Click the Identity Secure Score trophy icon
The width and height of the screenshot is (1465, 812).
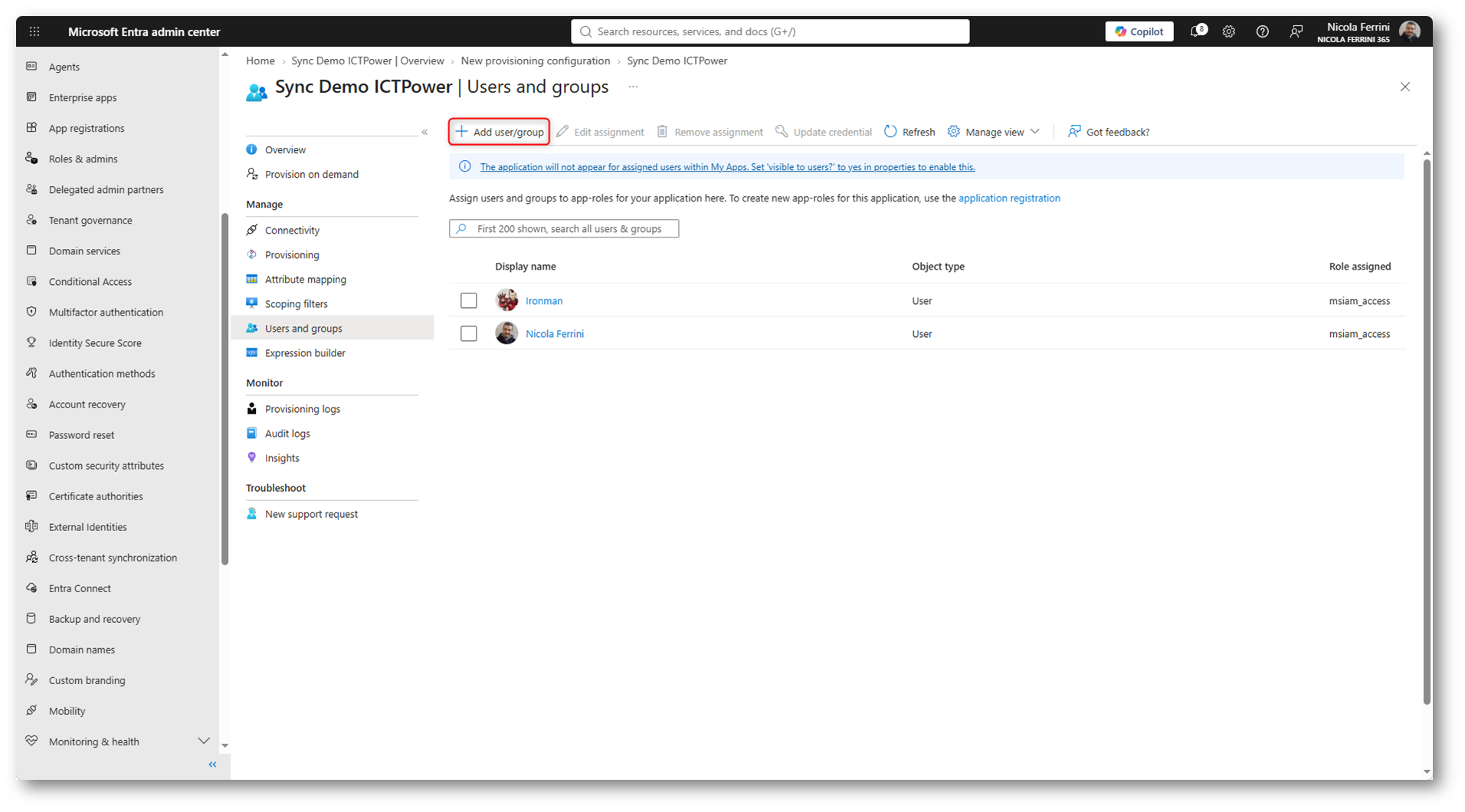point(31,342)
